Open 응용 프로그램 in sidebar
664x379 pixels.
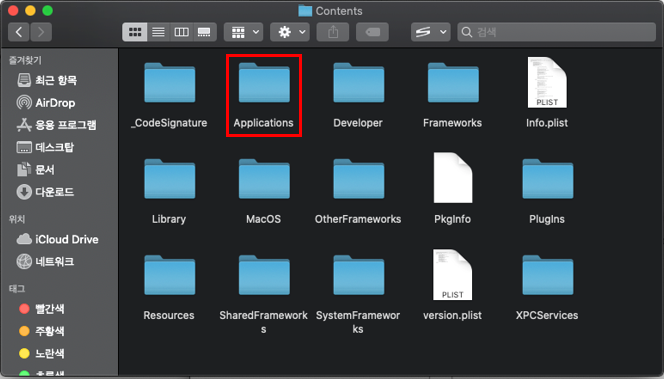[56, 125]
